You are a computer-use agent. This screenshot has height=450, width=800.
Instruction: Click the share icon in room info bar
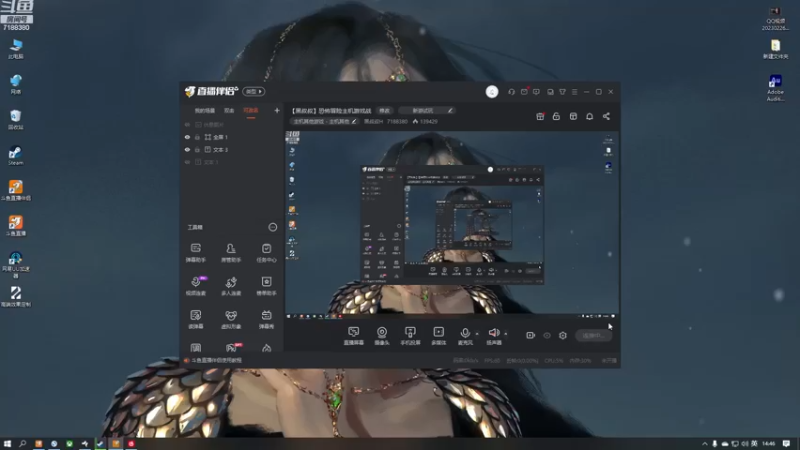pyautogui.click(x=606, y=116)
